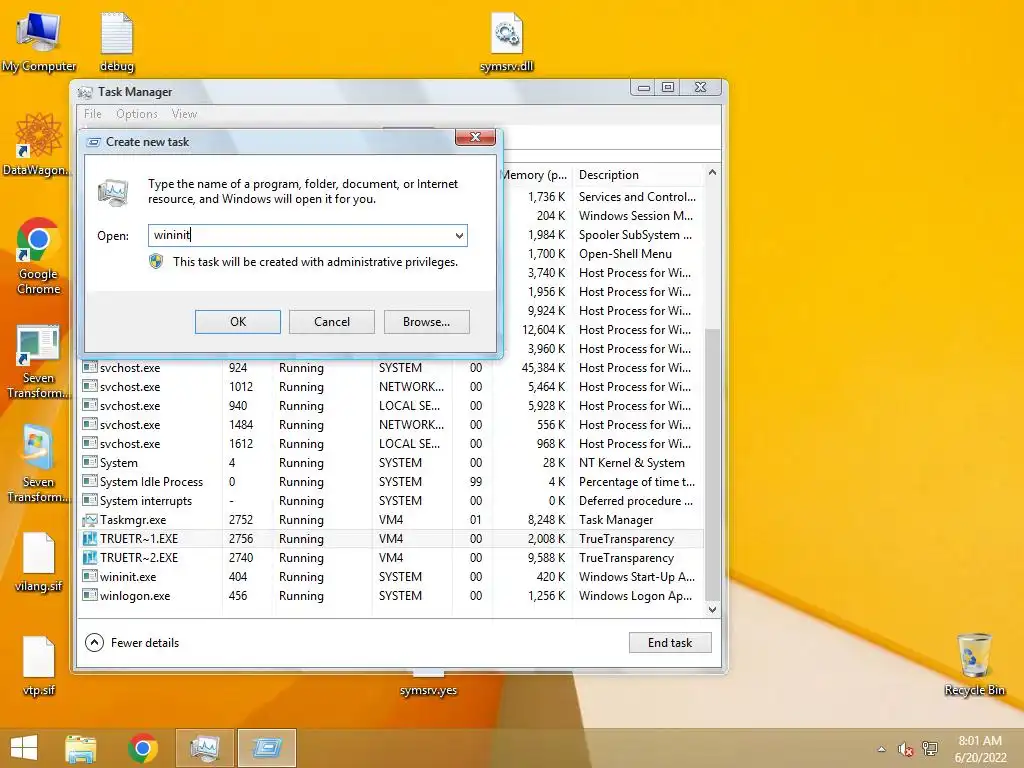Image resolution: width=1024 pixels, height=768 pixels.
Task: Open the Options menu in Task Manager
Action: 136,114
